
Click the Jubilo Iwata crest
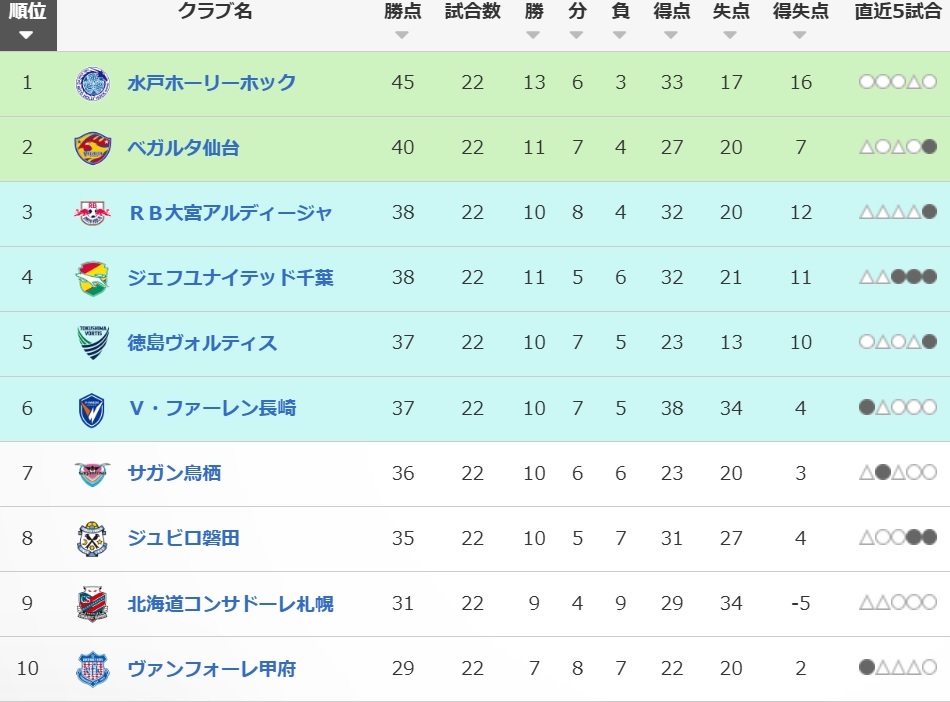click(x=92, y=538)
